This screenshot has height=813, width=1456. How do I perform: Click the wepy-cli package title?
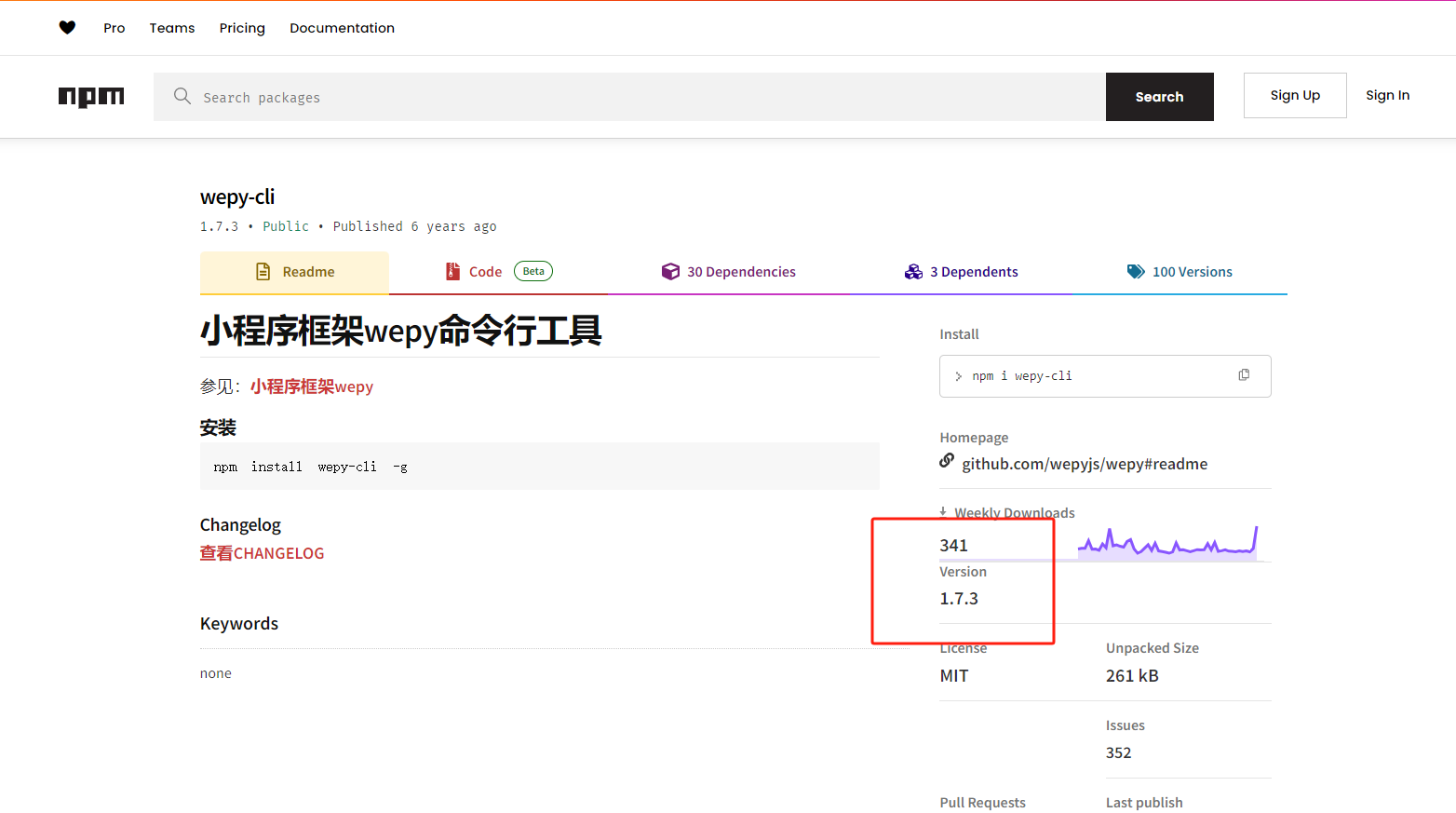point(237,197)
